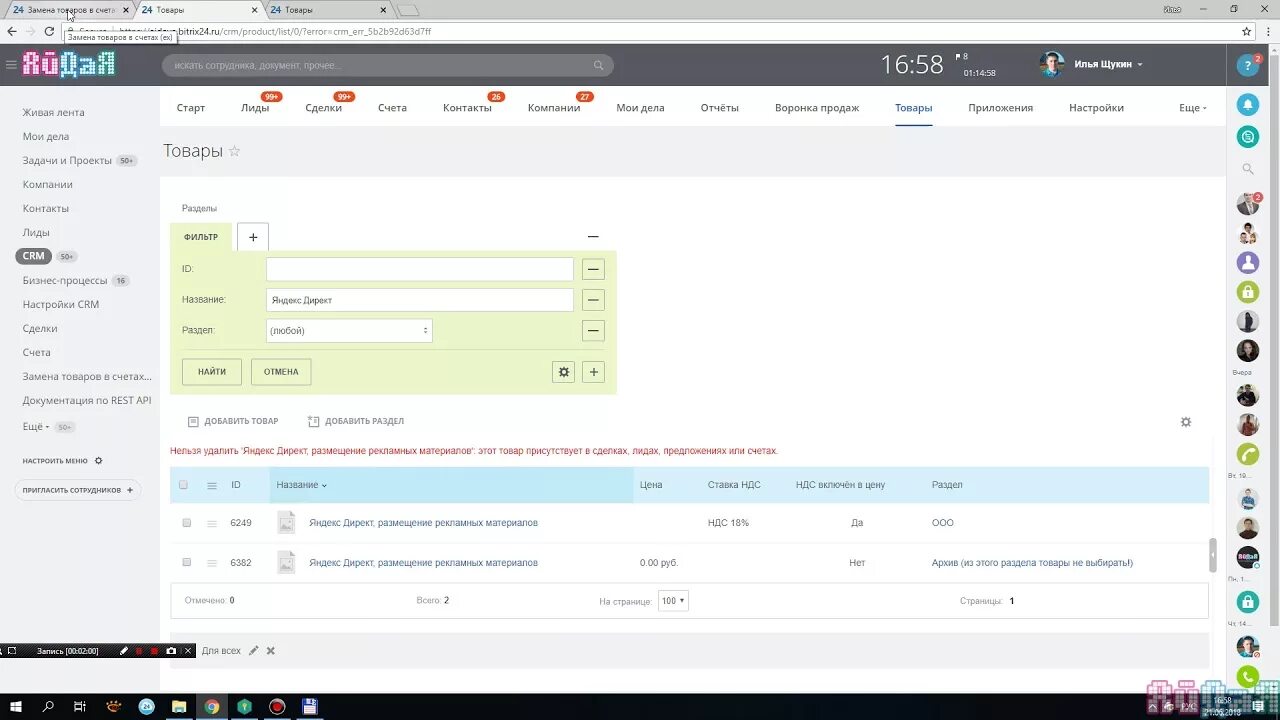Click ПРИГЛАСИТЬ СОТРУДНИКОВ button
1280x720 pixels.
(78, 491)
